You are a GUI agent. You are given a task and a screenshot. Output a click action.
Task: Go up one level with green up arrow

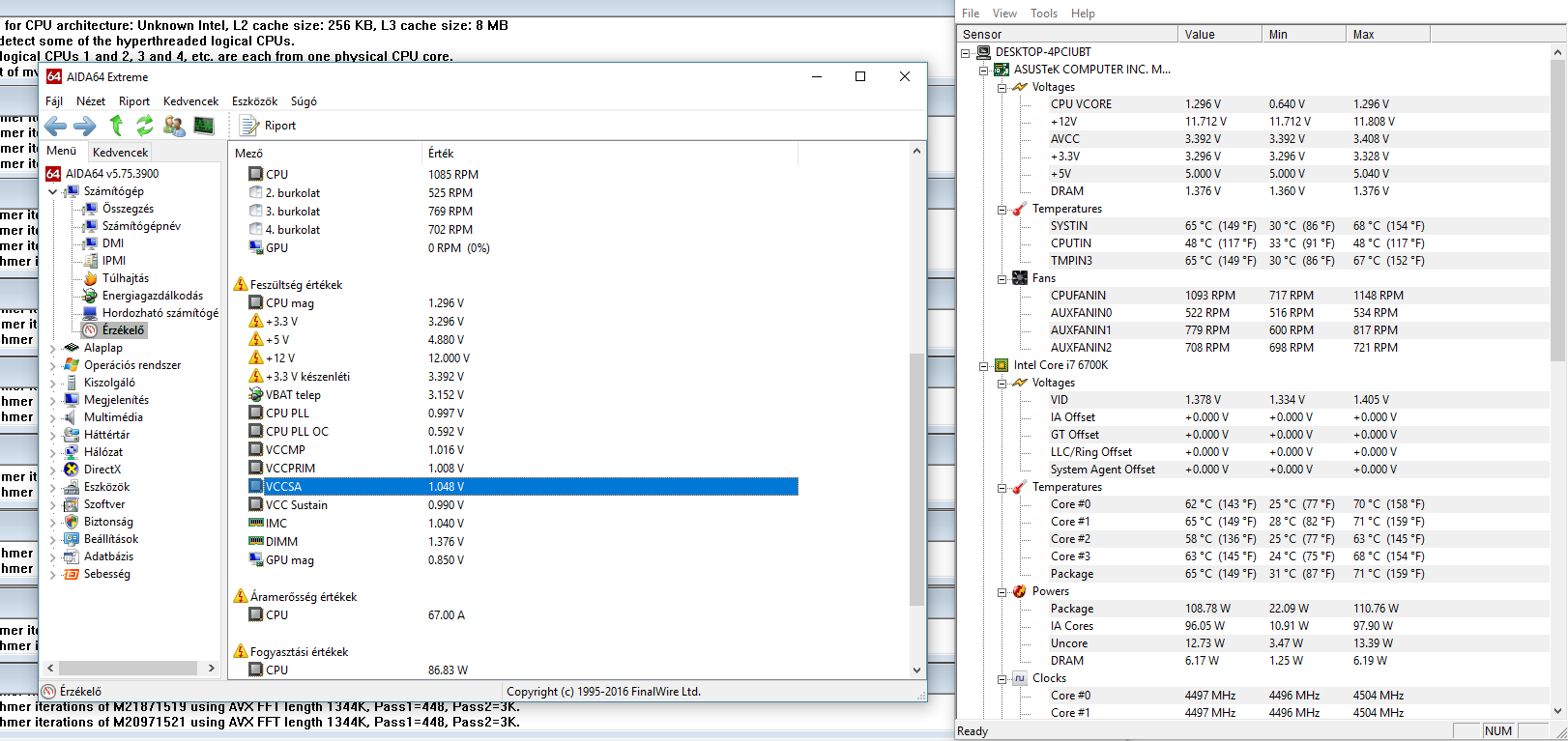(x=116, y=126)
